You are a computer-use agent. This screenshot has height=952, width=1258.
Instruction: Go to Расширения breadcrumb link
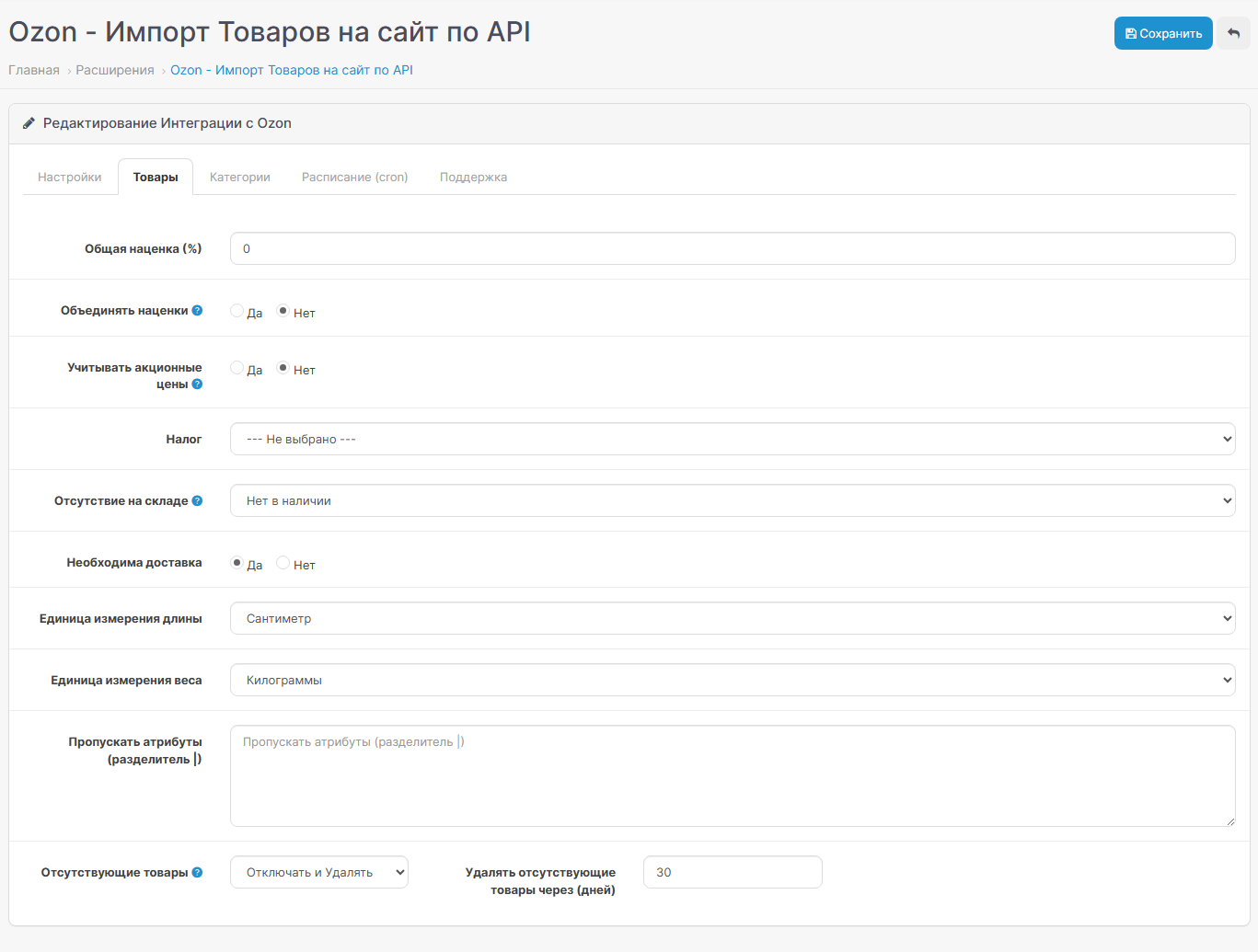pos(115,71)
